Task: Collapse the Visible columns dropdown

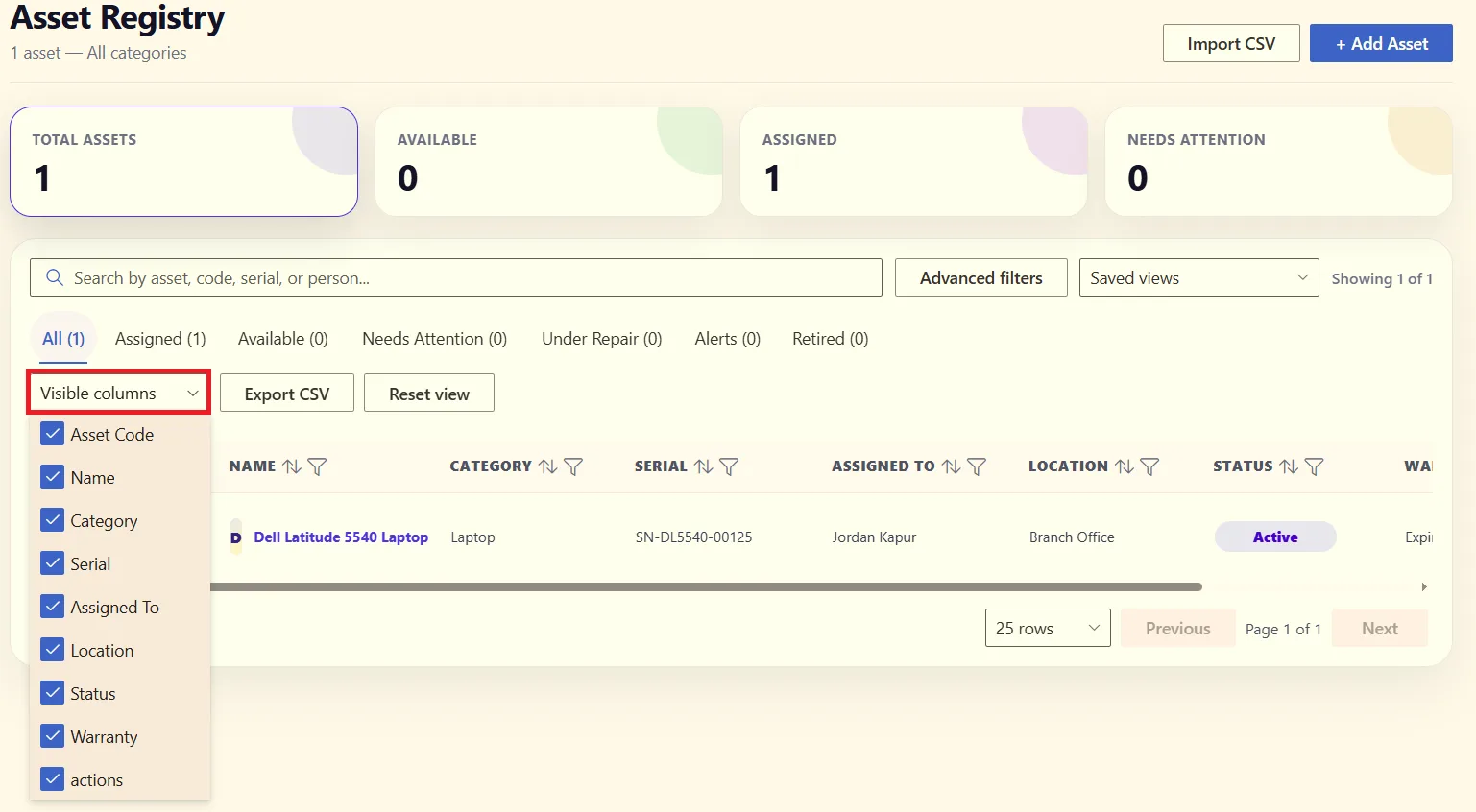Action: 118,393
